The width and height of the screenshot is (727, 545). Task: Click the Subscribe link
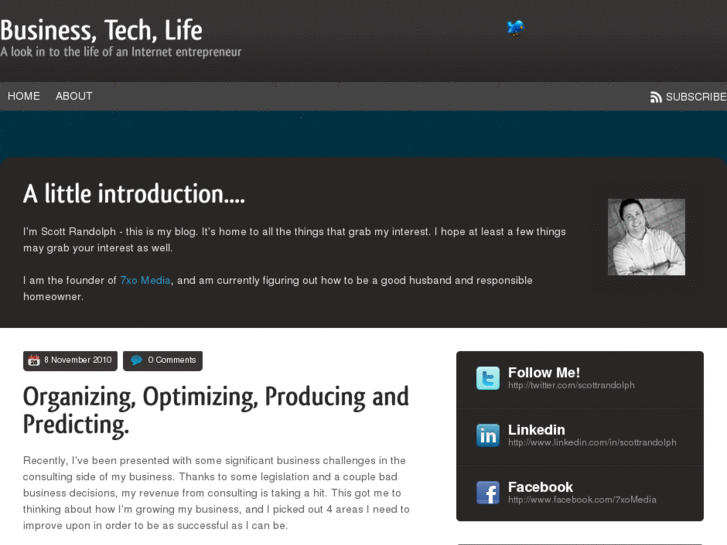696,97
